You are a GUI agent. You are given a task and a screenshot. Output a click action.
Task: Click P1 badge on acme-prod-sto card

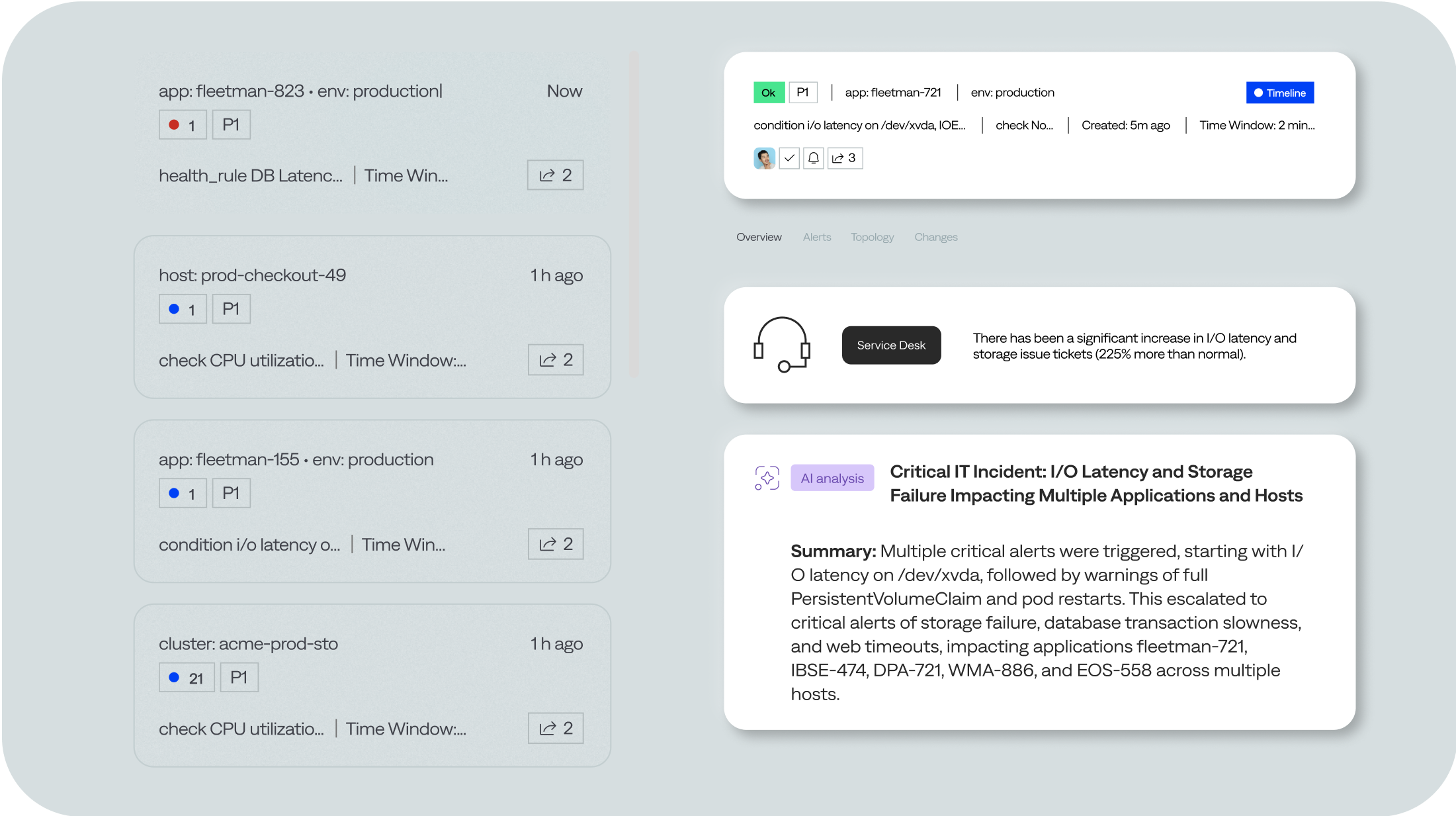tap(239, 678)
